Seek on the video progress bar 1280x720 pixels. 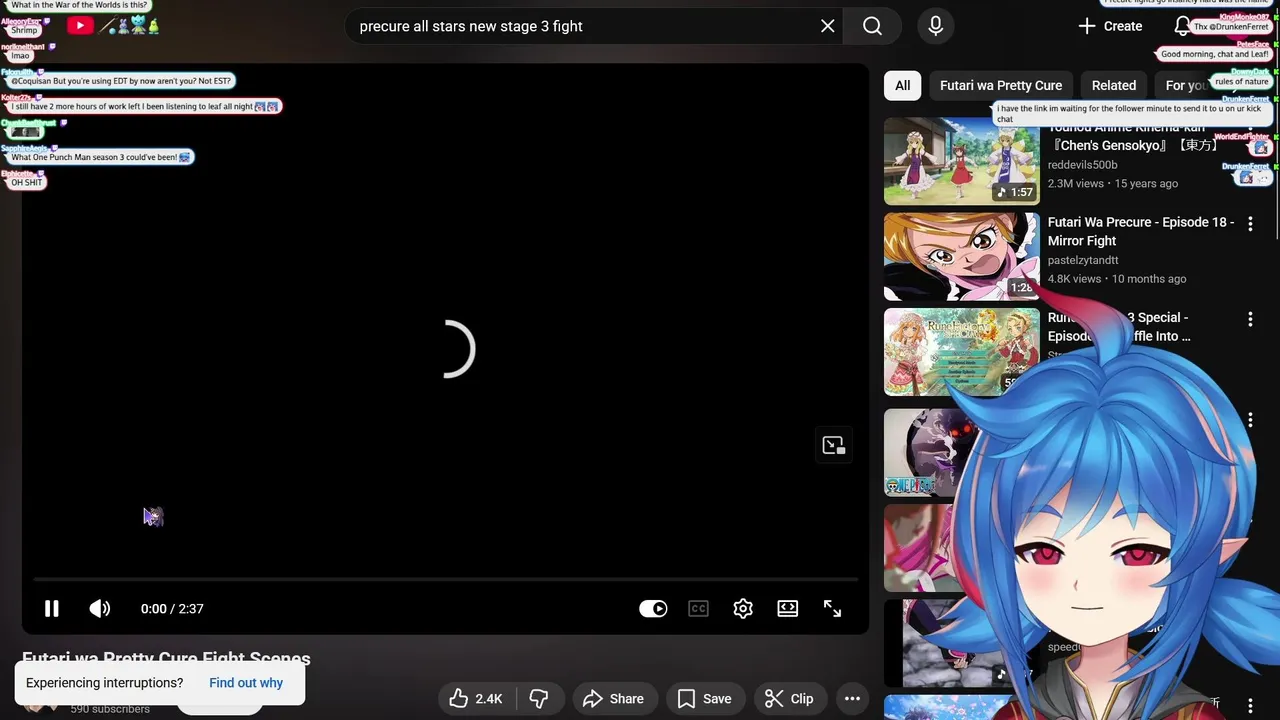pyautogui.click(x=445, y=579)
